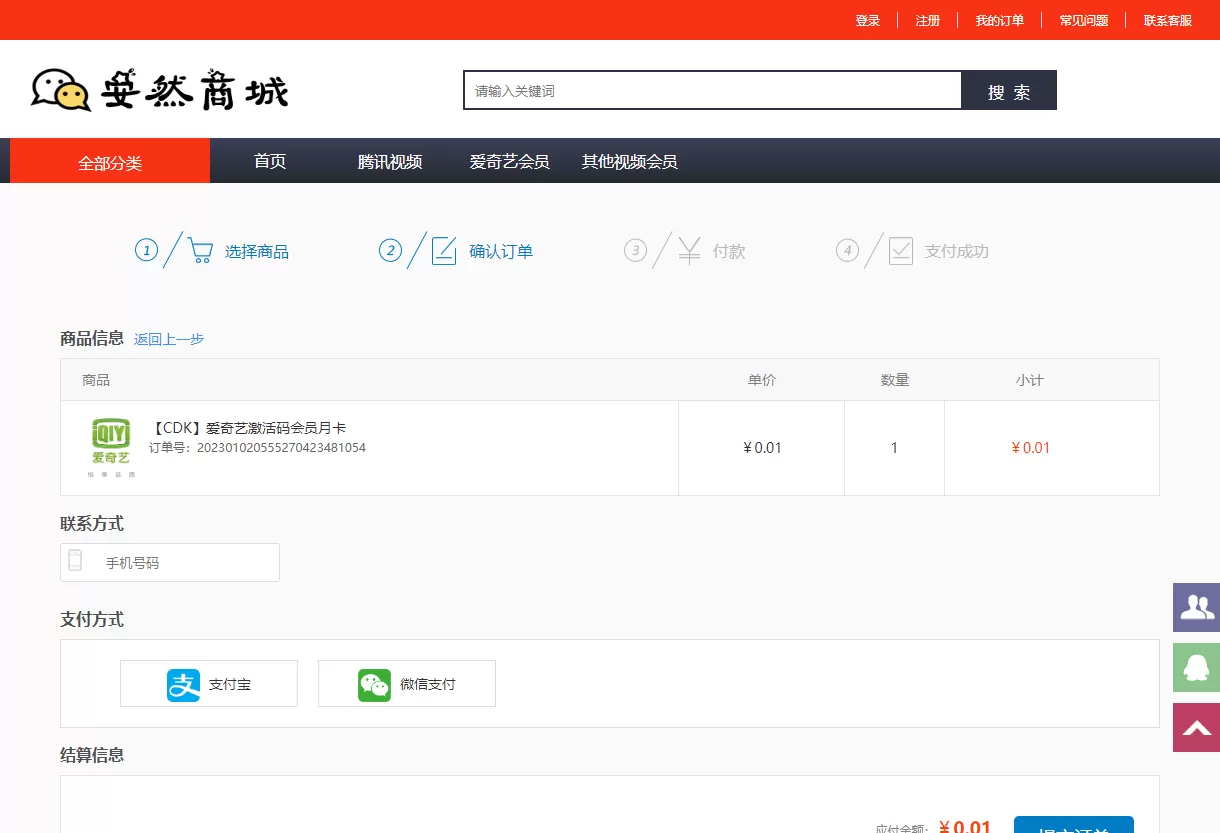1220x833 pixels.
Task: Click the 小计 column header
Action: tap(1030, 380)
